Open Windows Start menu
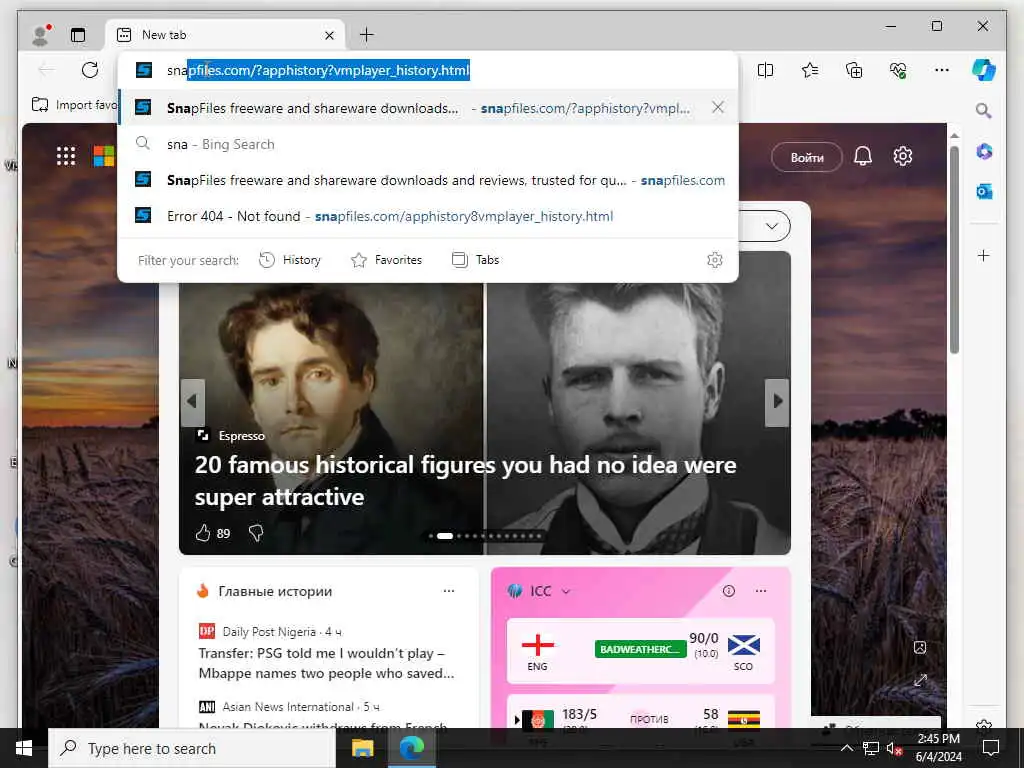Viewport: 1024px width, 768px height. pos(24,748)
